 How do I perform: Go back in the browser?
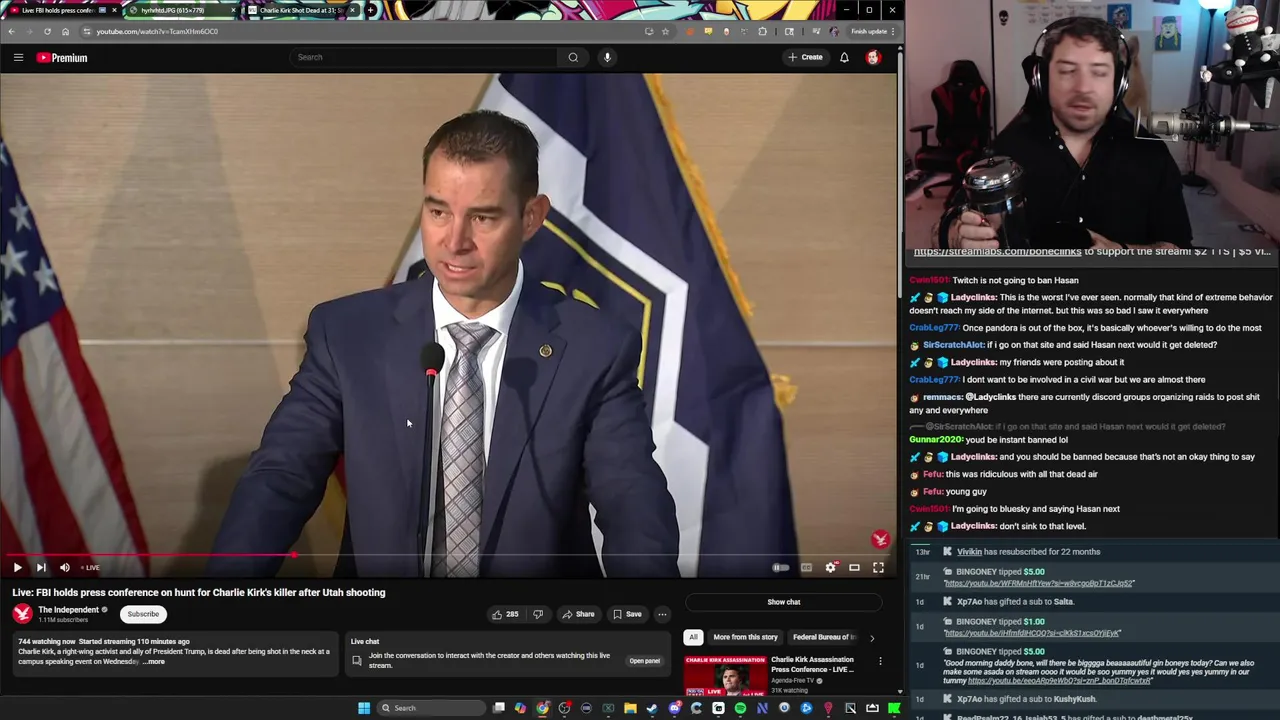11,31
